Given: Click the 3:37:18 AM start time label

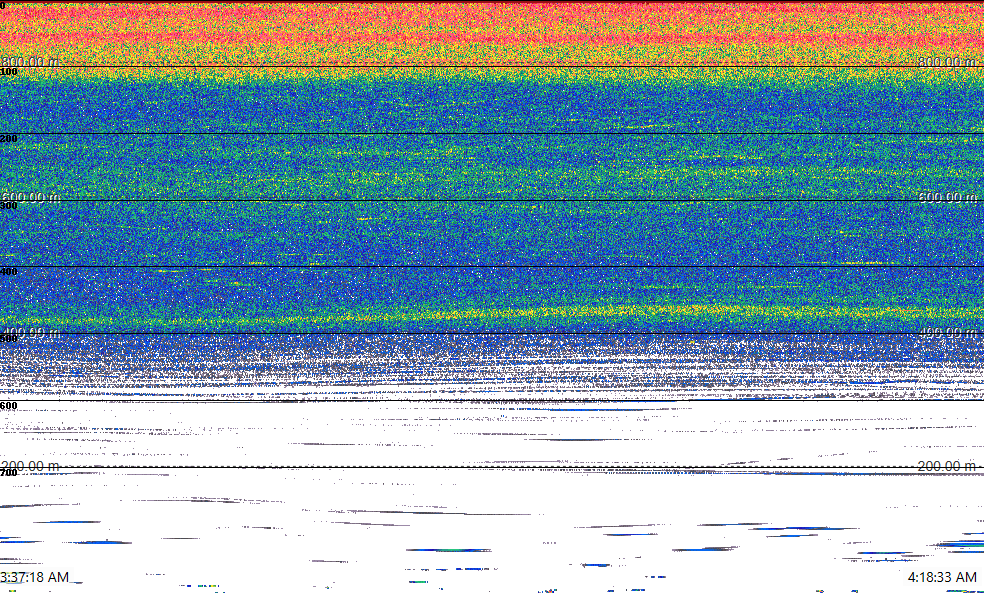Looking at the screenshot, I should coord(35,577).
